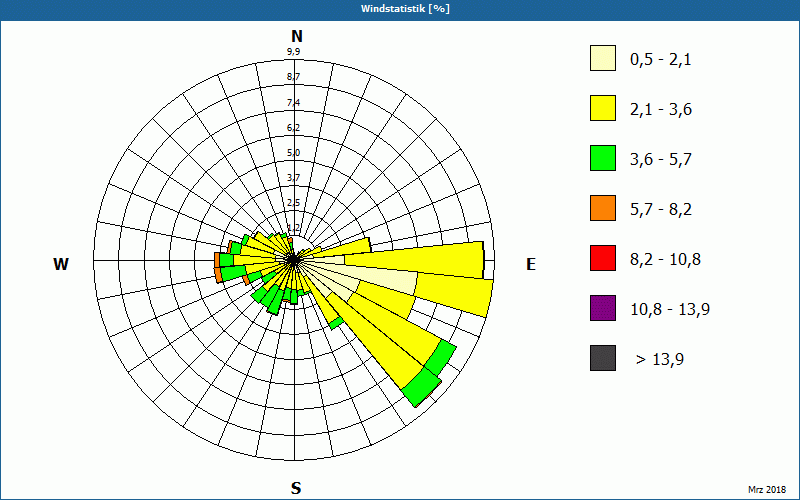Click the W compass label

click(x=61, y=264)
